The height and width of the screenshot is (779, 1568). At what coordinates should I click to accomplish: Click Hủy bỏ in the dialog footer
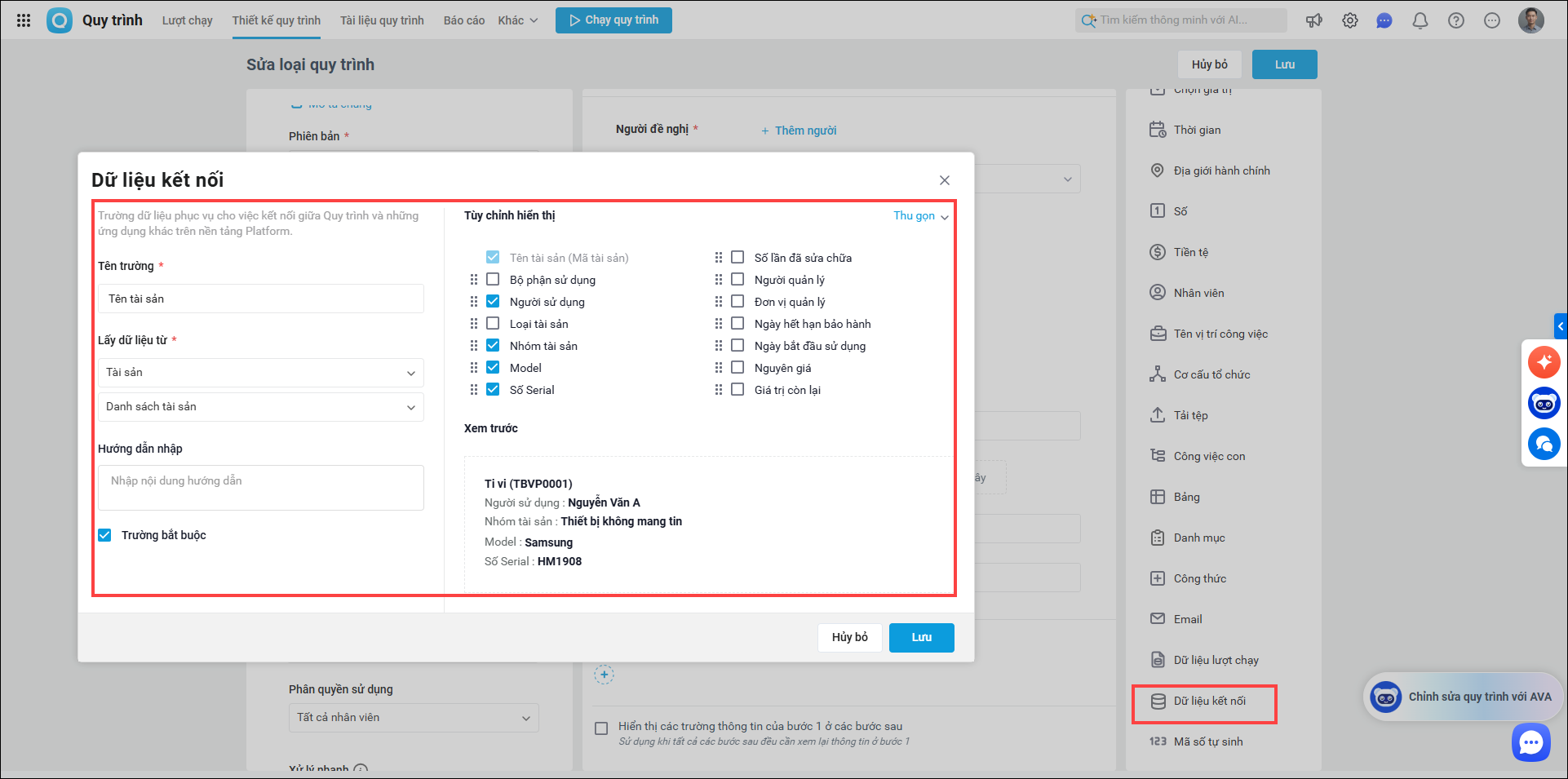point(850,638)
